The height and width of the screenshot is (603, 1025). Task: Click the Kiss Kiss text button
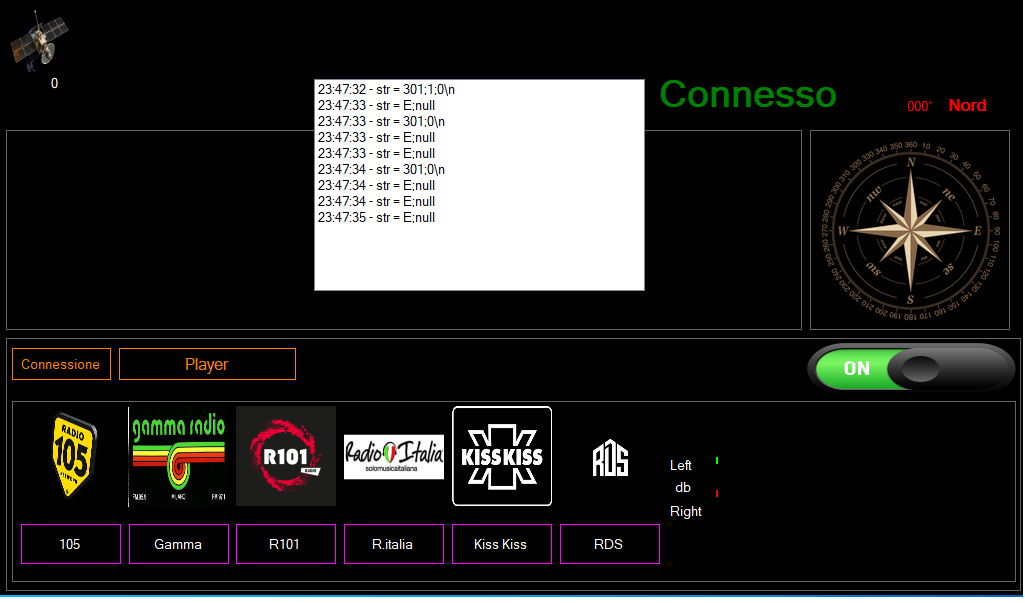(502, 544)
